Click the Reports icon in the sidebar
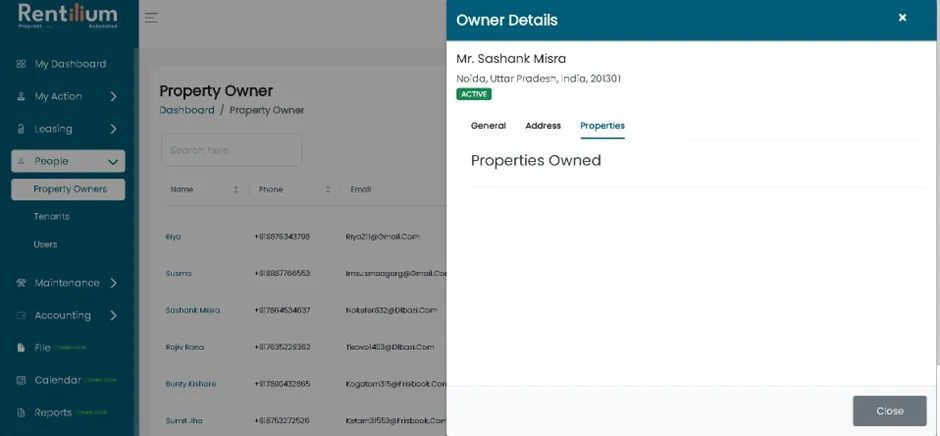The height and width of the screenshot is (436, 940). (x=21, y=413)
